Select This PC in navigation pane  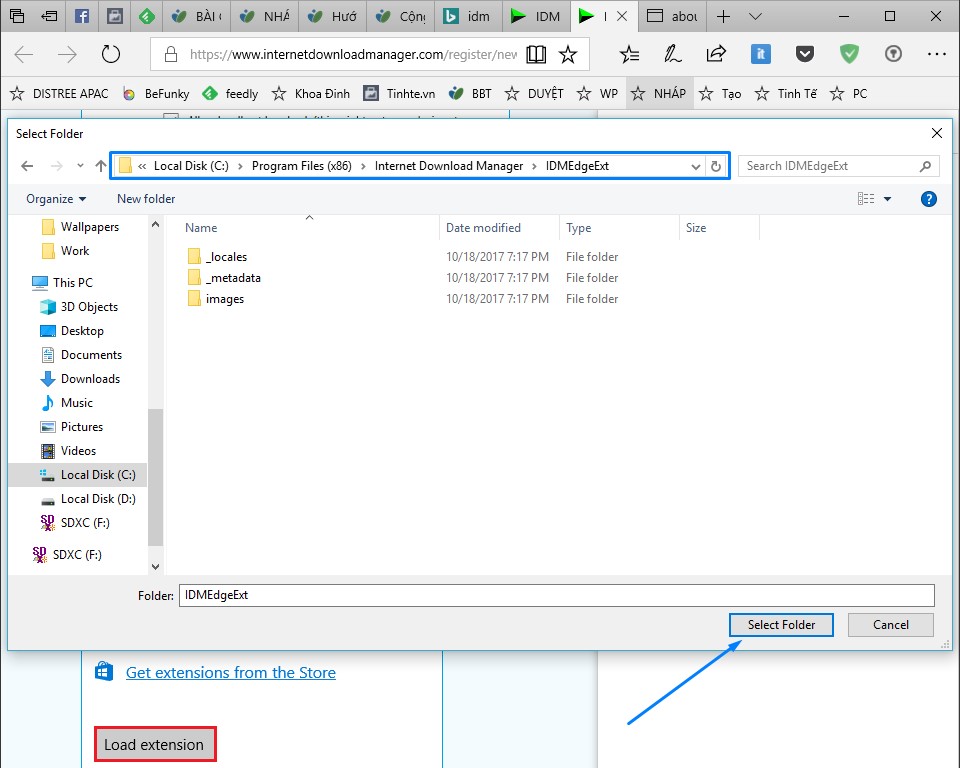[x=62, y=283]
